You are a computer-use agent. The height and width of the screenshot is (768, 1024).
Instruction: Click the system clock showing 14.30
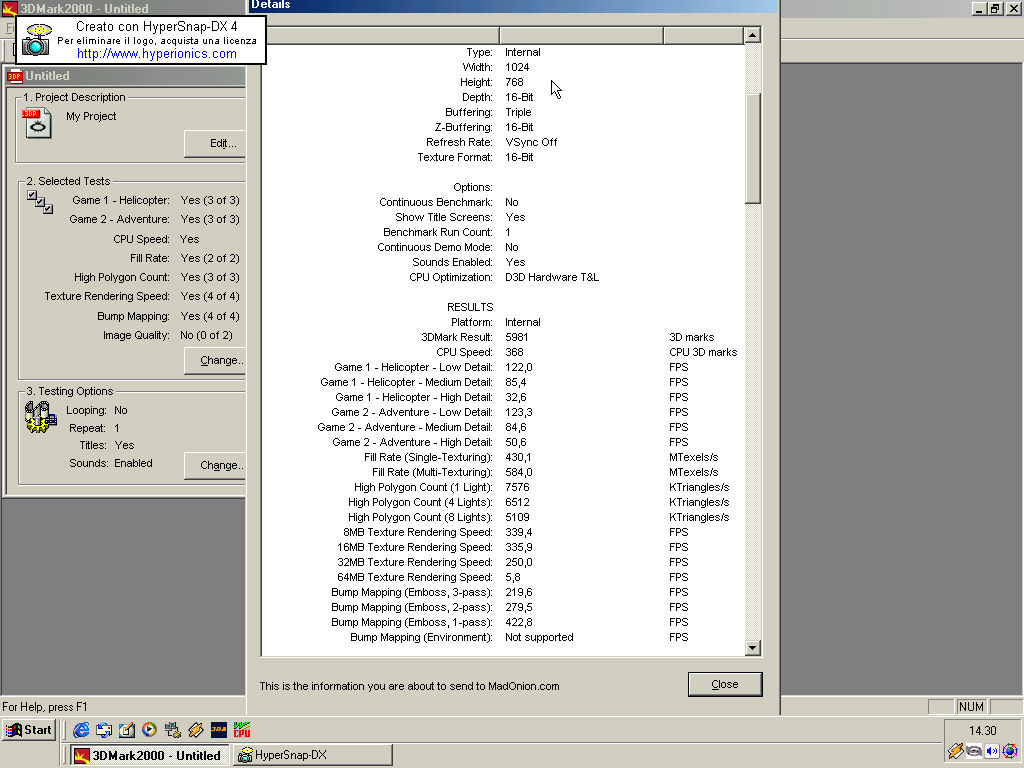click(x=982, y=731)
